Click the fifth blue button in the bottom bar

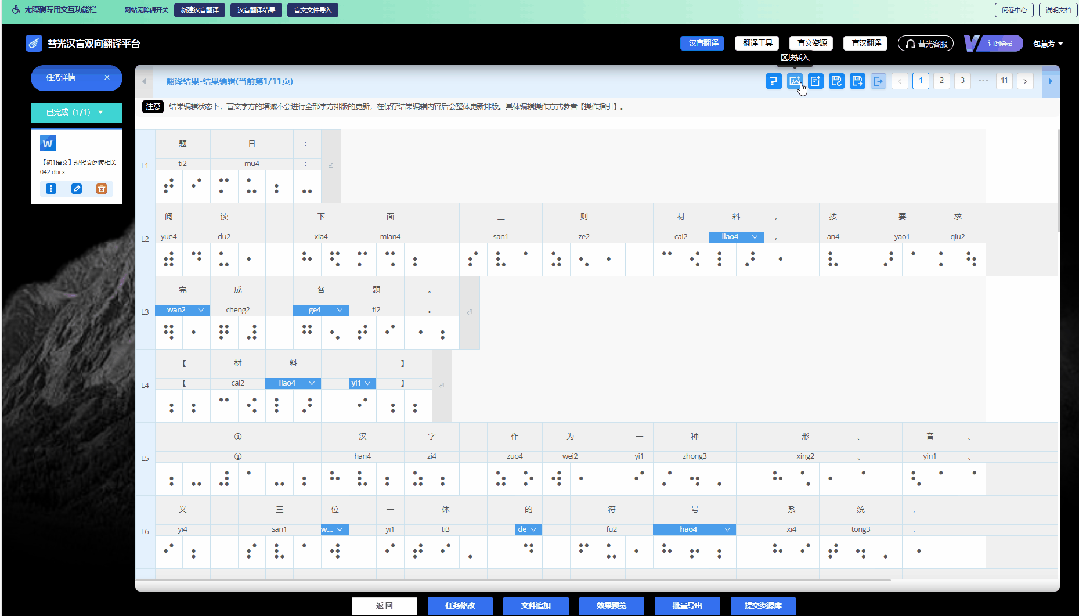[687, 606]
